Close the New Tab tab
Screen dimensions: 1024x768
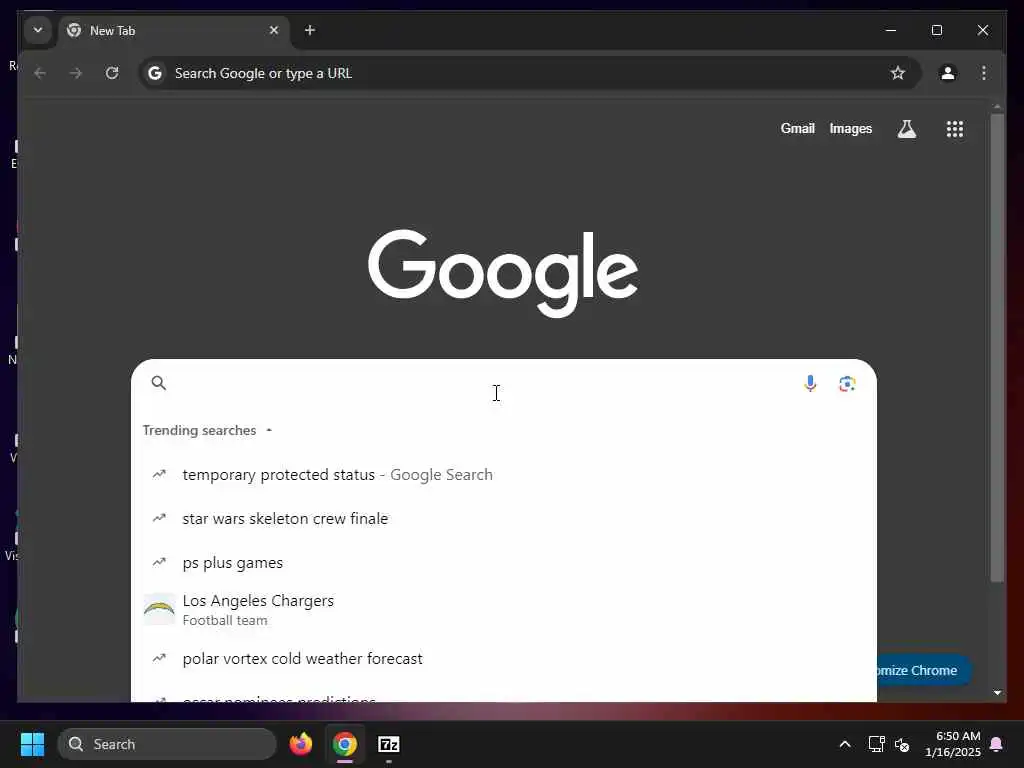274,30
